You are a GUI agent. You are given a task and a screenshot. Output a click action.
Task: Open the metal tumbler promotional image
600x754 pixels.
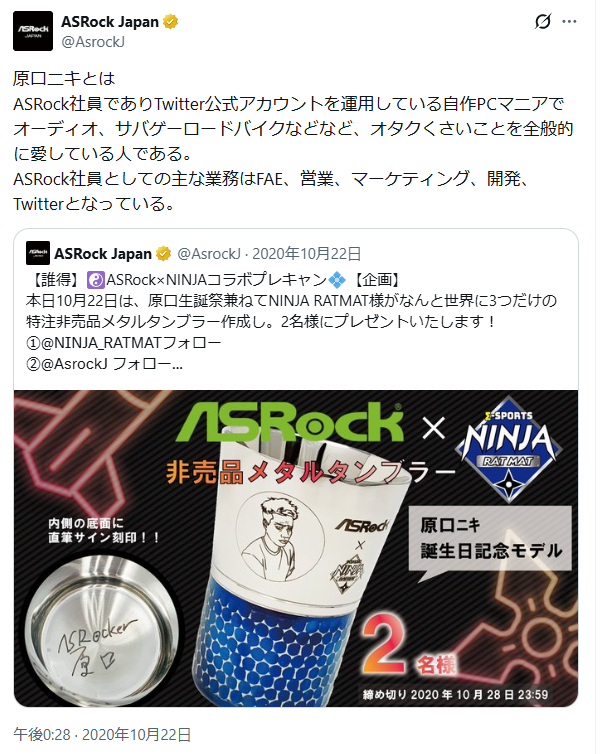(296, 548)
